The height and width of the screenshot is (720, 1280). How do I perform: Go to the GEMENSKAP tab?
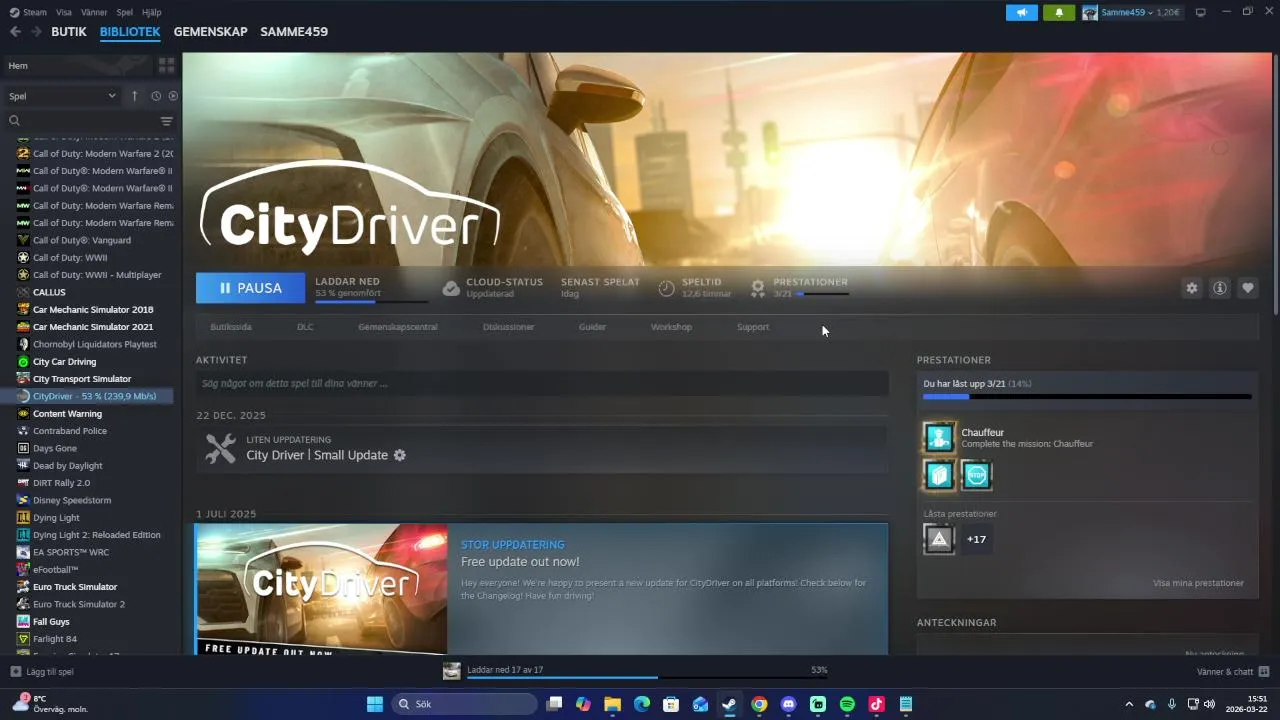[210, 31]
